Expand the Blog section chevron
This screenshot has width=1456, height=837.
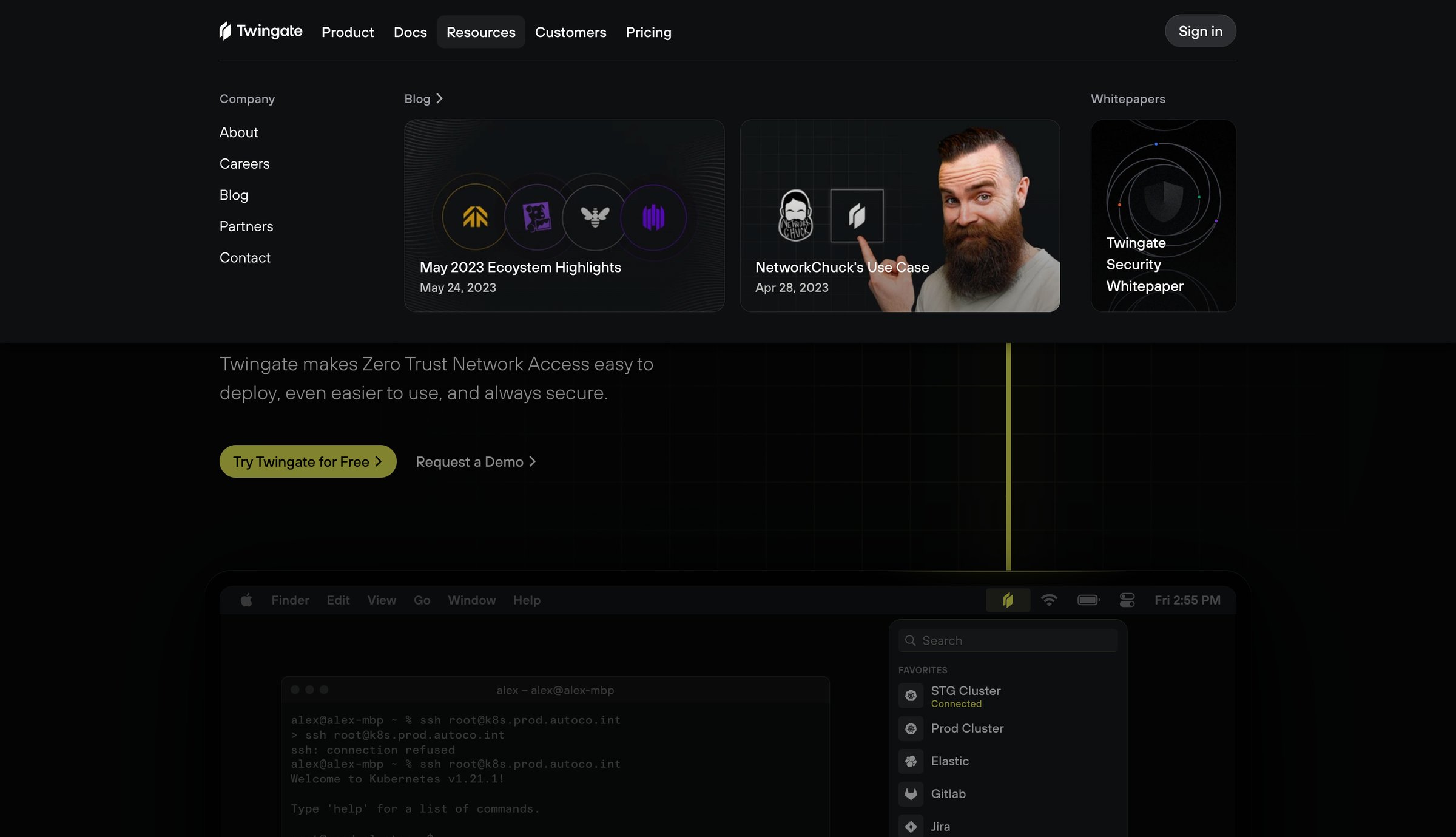(439, 98)
